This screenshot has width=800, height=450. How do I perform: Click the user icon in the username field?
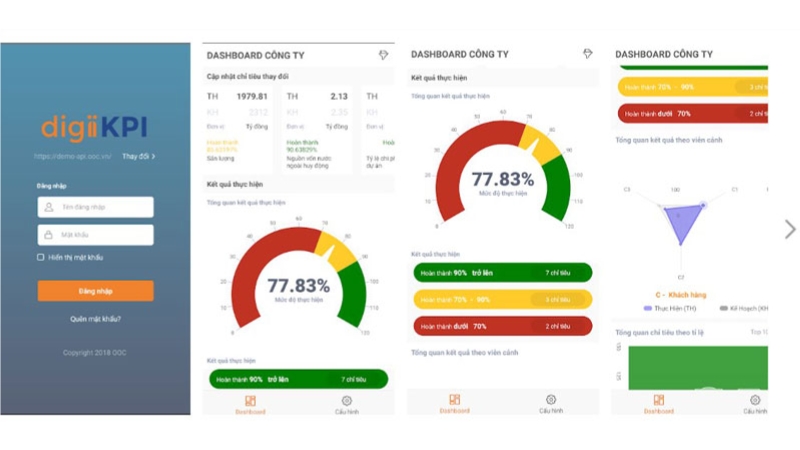(47, 207)
